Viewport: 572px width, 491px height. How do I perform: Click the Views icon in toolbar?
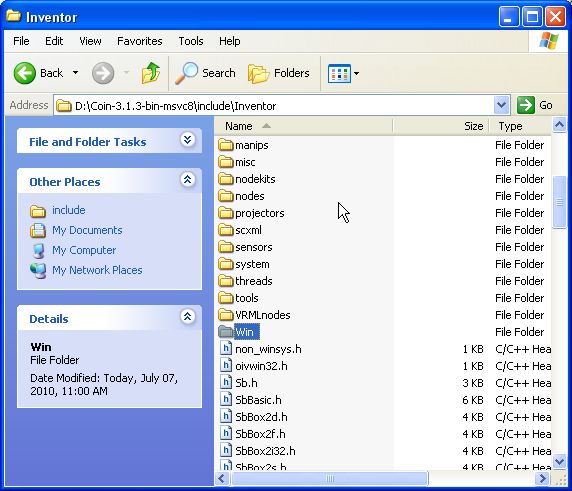click(x=339, y=73)
